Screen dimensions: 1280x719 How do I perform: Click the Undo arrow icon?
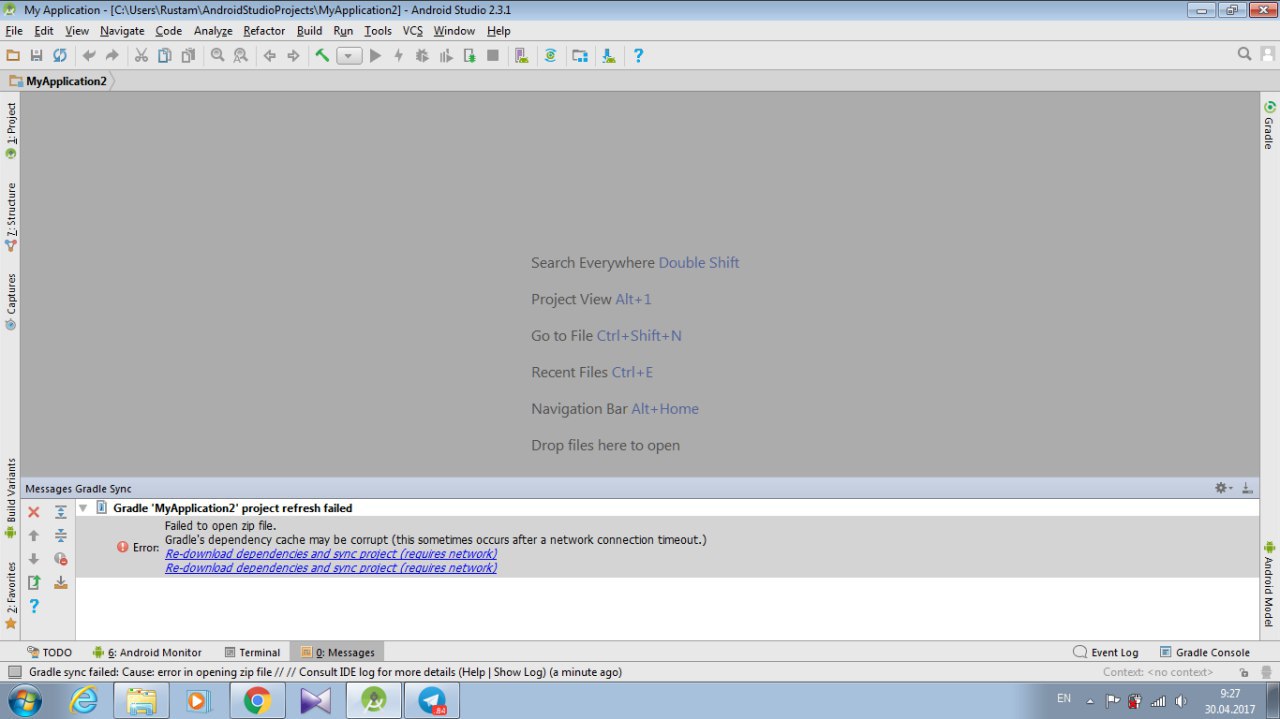click(89, 56)
